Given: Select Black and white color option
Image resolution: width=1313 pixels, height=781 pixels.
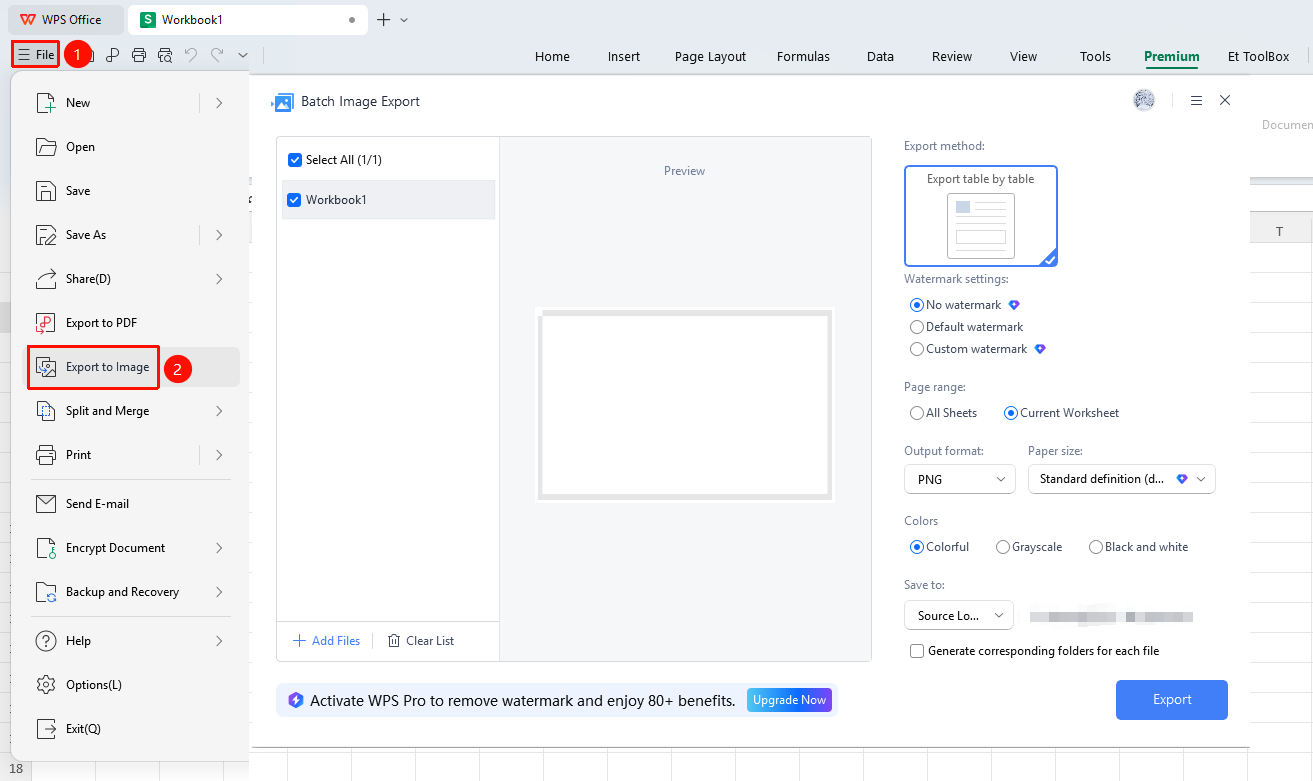Looking at the screenshot, I should click(x=1096, y=547).
